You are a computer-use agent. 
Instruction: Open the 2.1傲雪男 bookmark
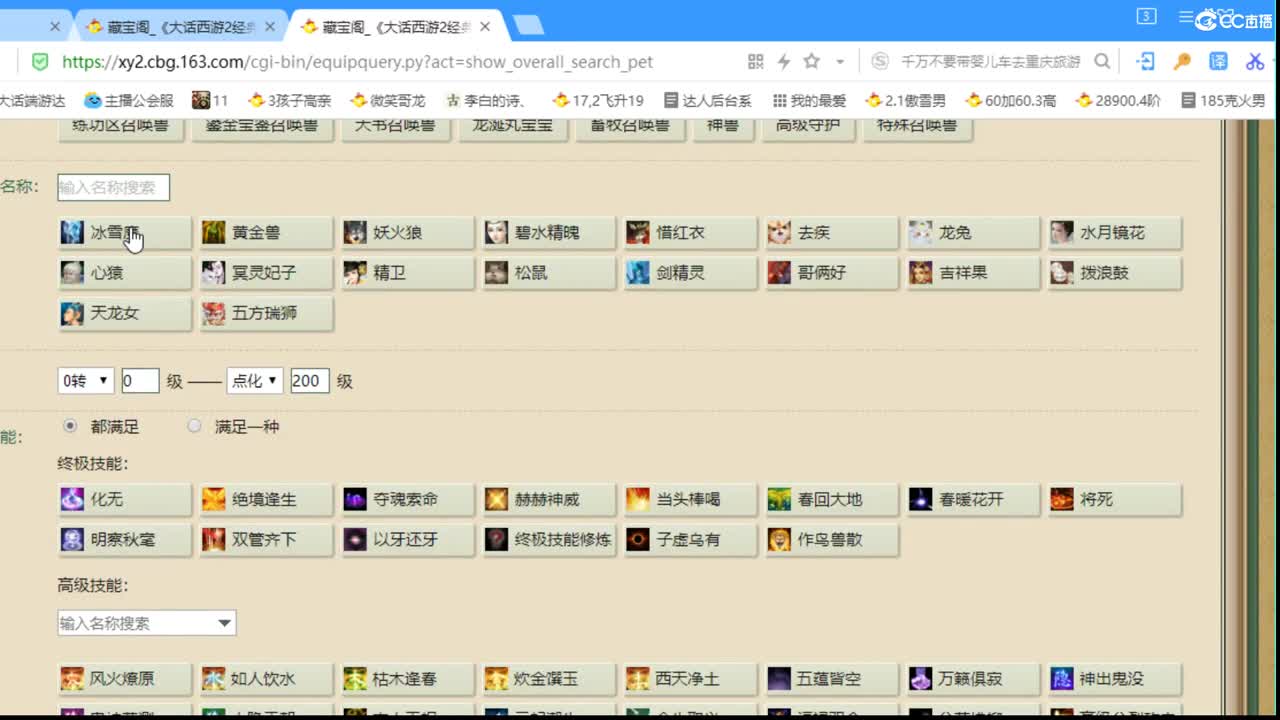click(x=905, y=100)
